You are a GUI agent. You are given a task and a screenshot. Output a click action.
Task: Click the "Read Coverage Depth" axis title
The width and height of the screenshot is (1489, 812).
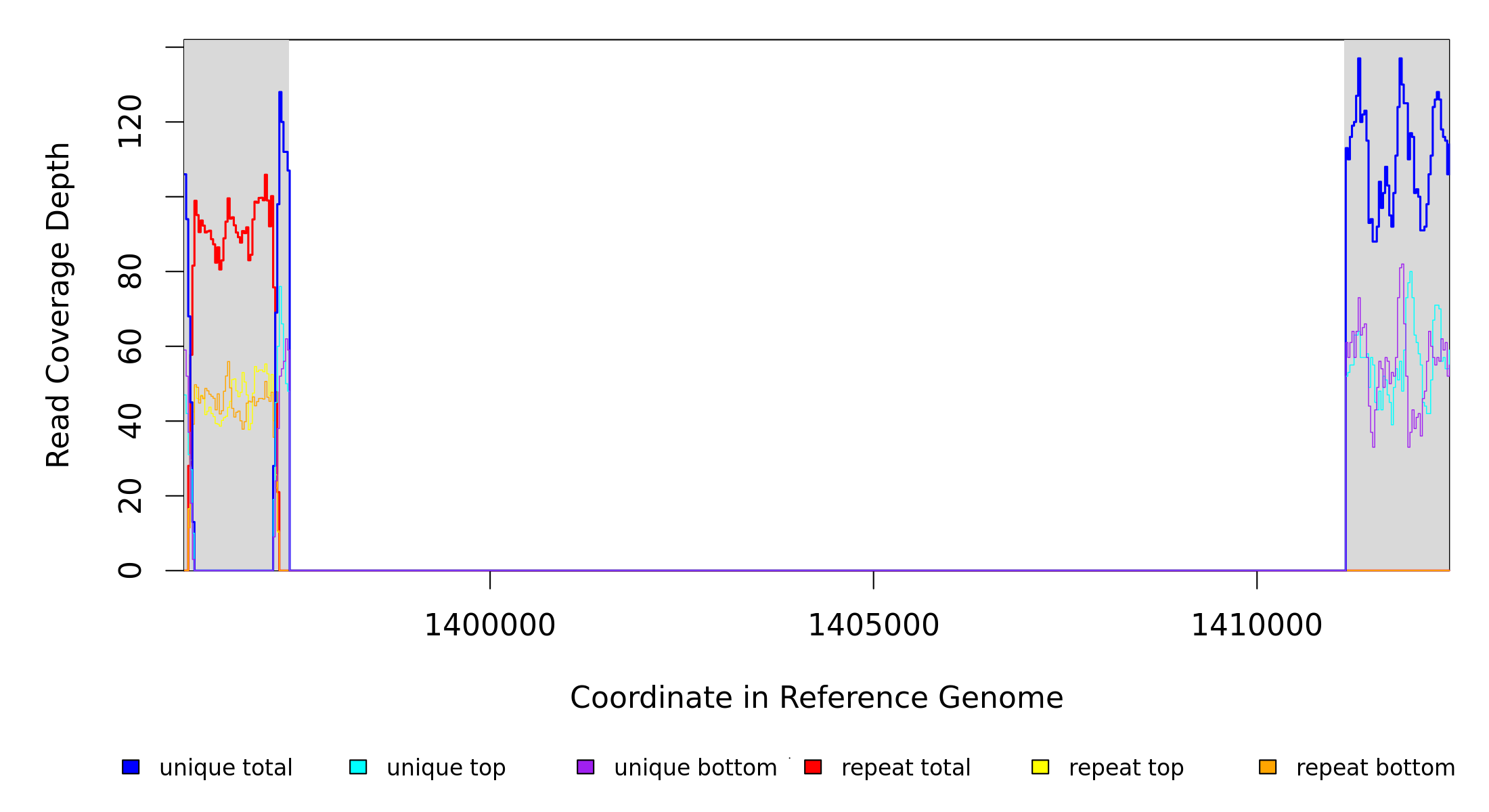point(58,304)
